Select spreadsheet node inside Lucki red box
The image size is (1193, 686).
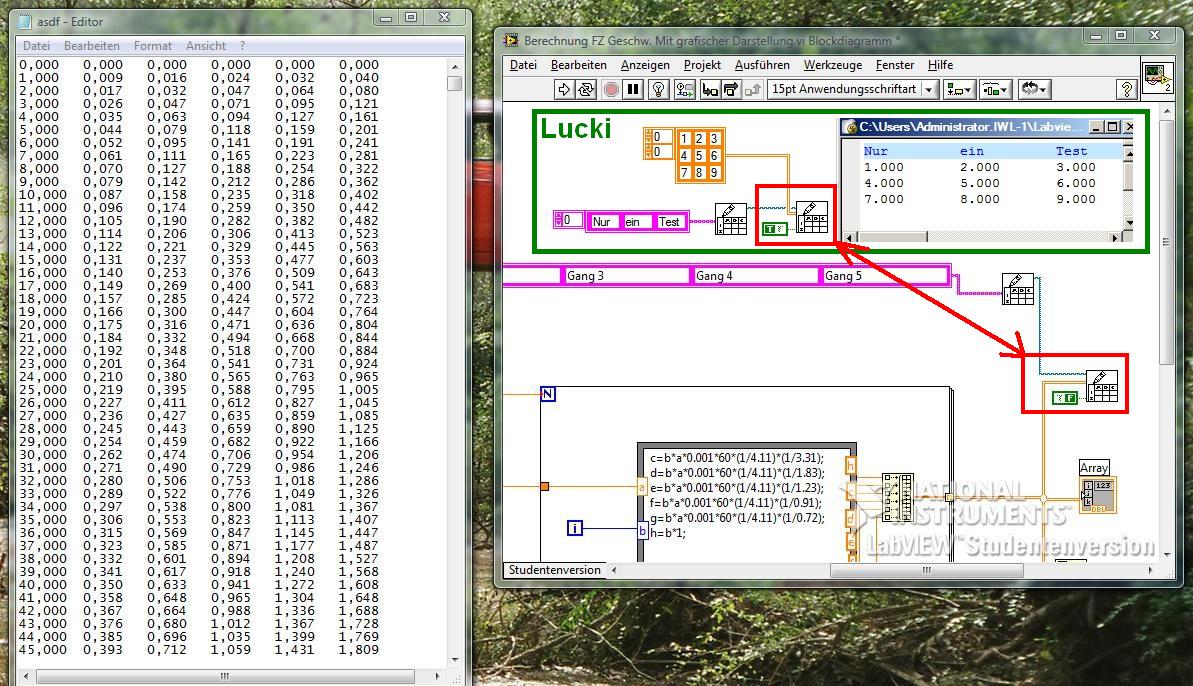pos(811,217)
